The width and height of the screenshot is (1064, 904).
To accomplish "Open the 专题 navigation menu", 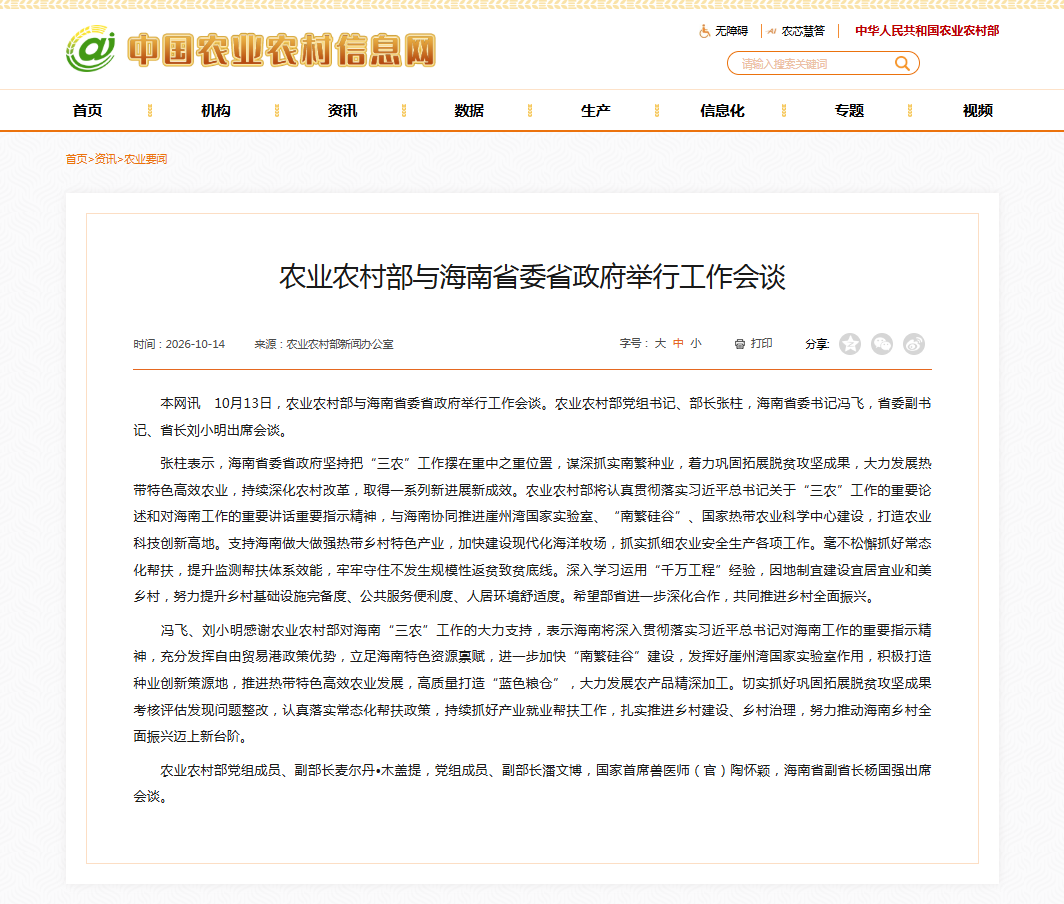I will click(849, 111).
